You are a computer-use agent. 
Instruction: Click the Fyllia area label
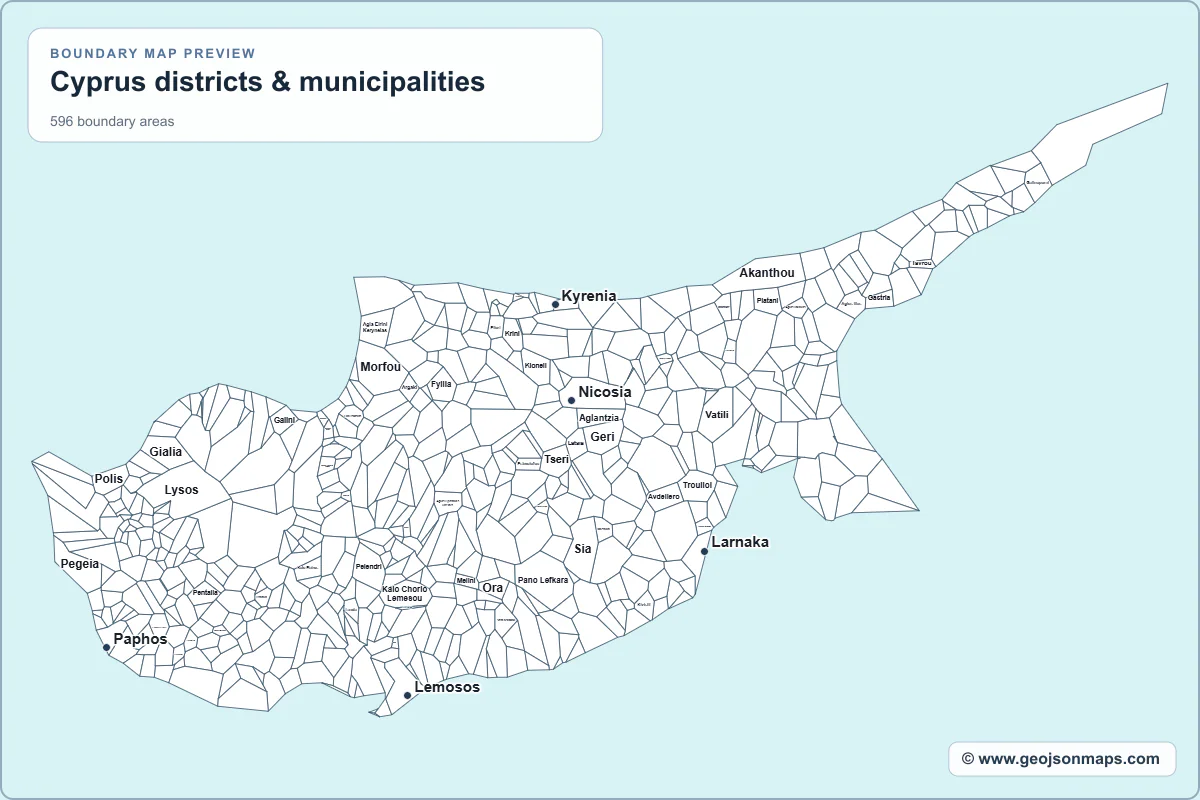tap(441, 384)
